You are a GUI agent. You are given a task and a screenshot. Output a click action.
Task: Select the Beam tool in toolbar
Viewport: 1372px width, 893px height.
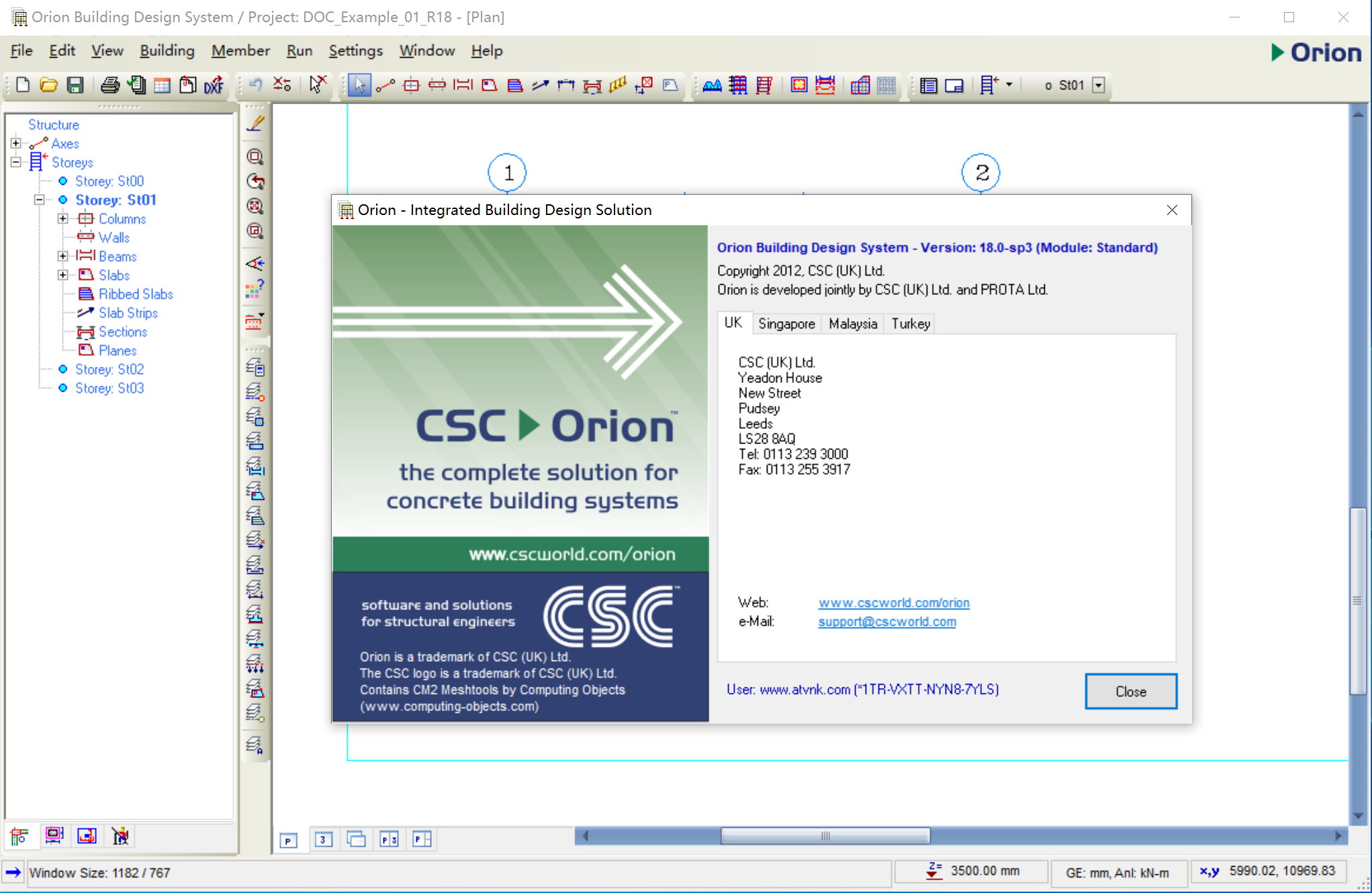(463, 85)
